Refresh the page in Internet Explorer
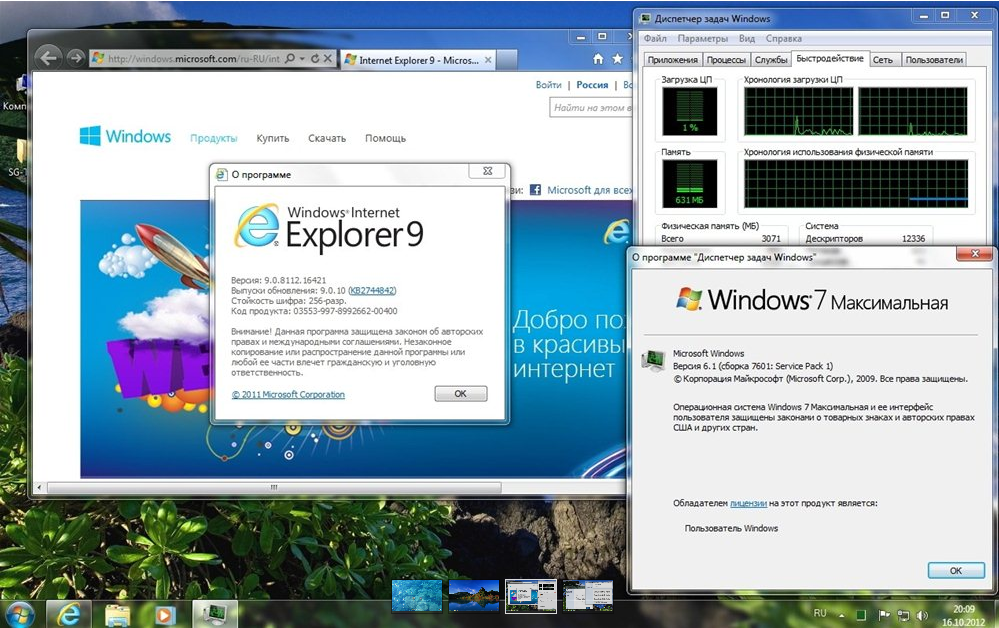This screenshot has width=999, height=628. [315, 59]
